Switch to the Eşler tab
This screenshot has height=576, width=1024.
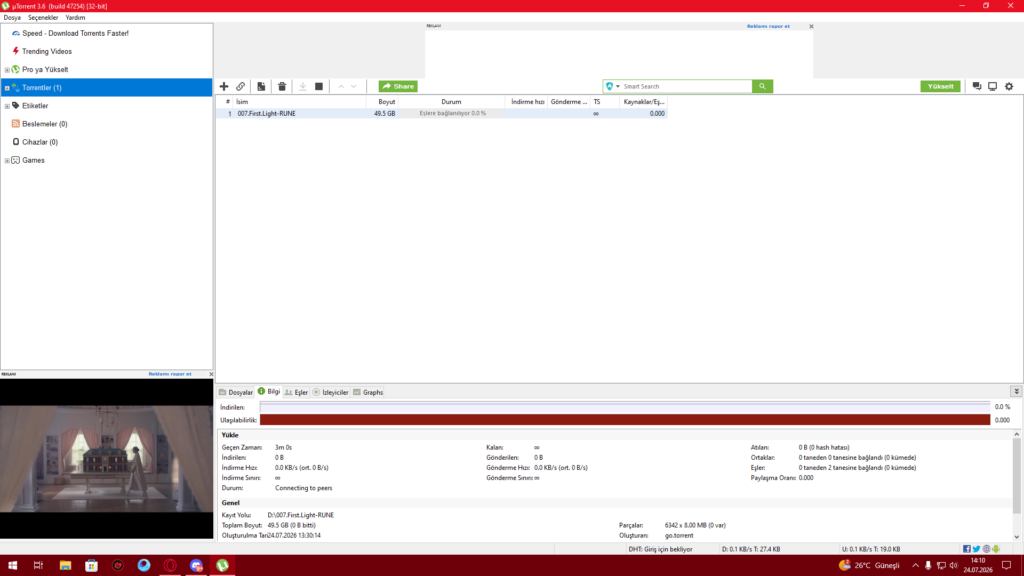[296, 392]
